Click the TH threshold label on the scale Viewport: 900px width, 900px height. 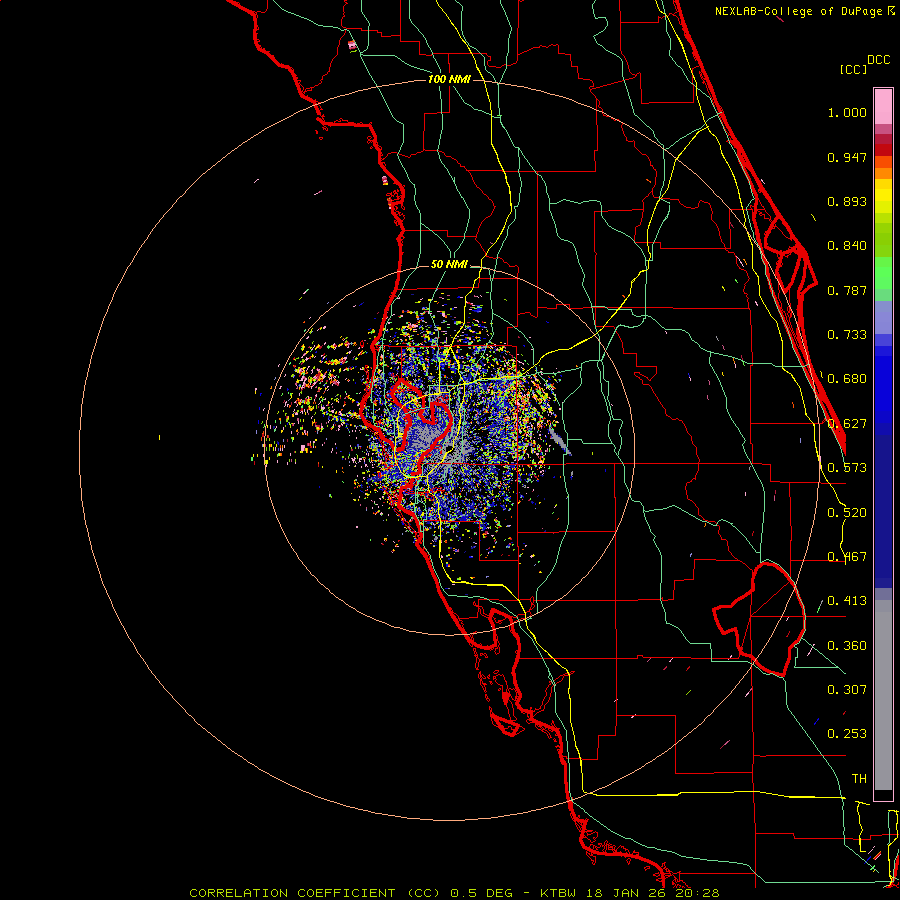tap(859, 779)
